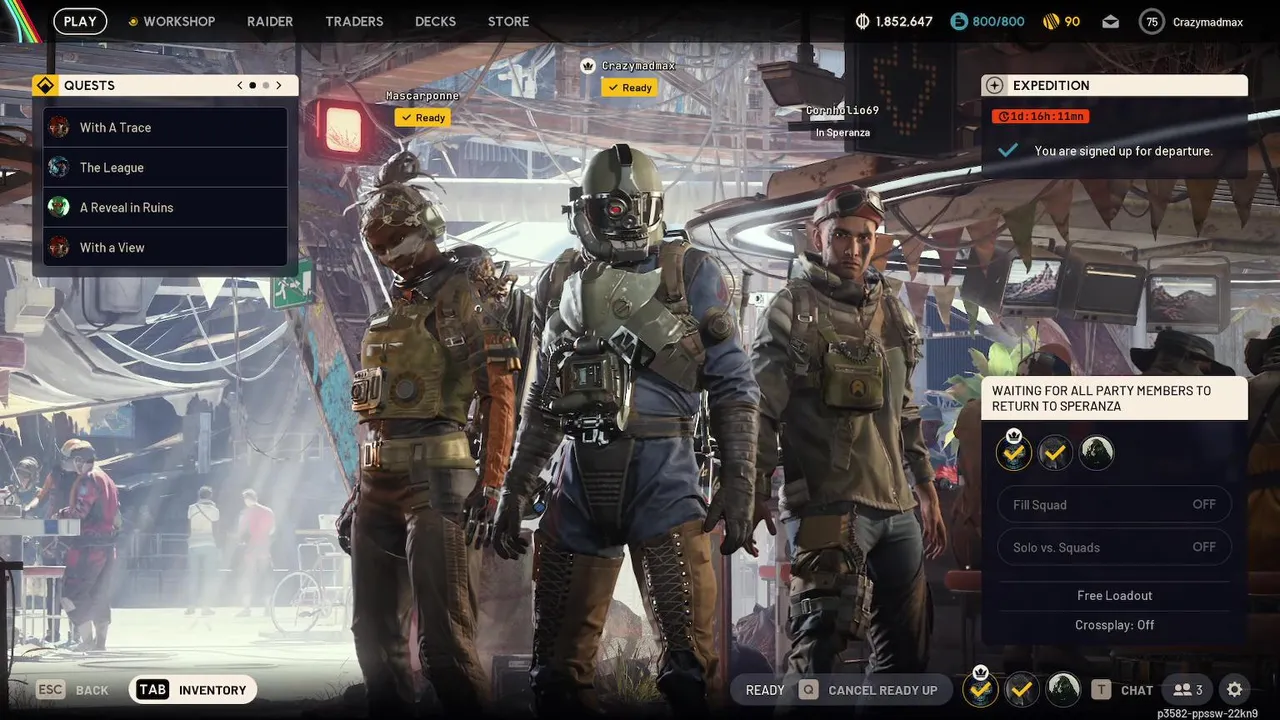The image size is (1280, 720).
Task: Click the With A Trace quest icon
Action: tap(59, 127)
